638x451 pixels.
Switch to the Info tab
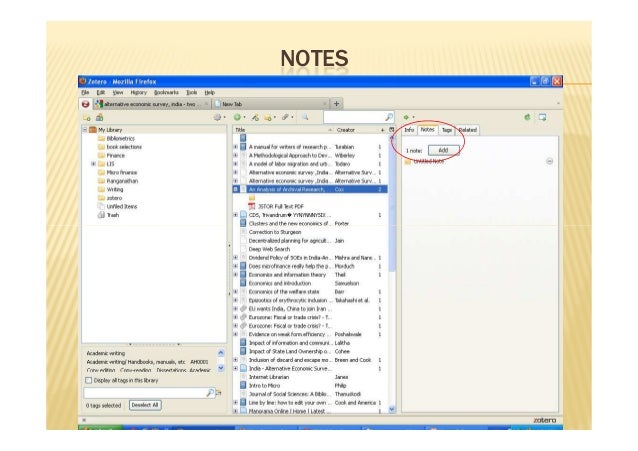pos(409,130)
